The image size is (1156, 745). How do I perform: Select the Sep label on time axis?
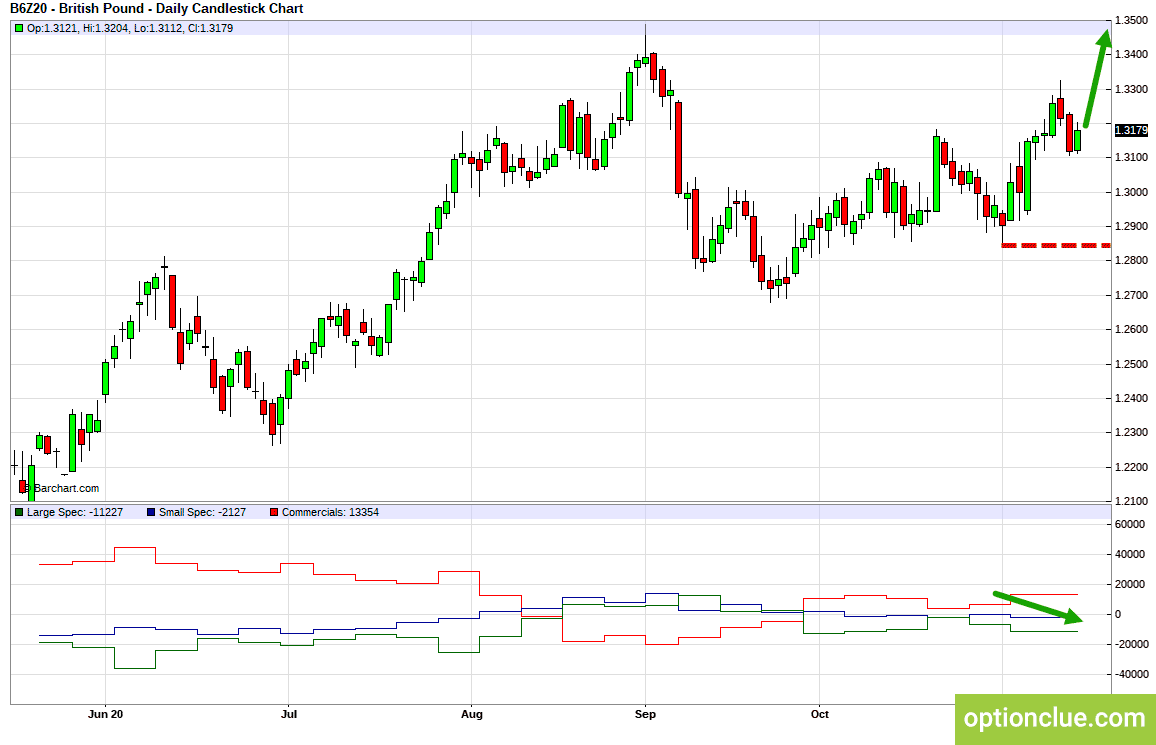[x=645, y=714]
